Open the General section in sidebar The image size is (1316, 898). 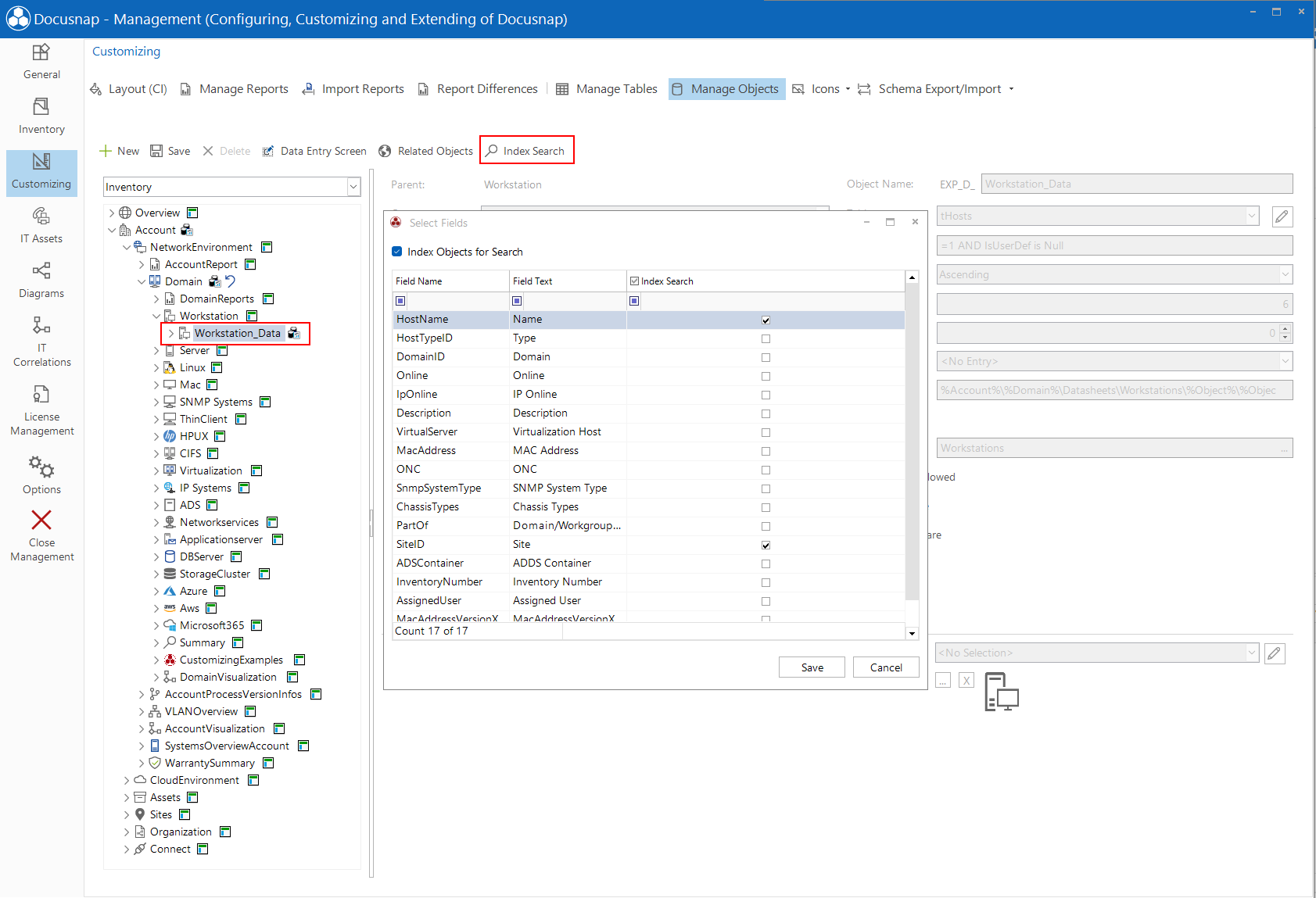point(41,61)
